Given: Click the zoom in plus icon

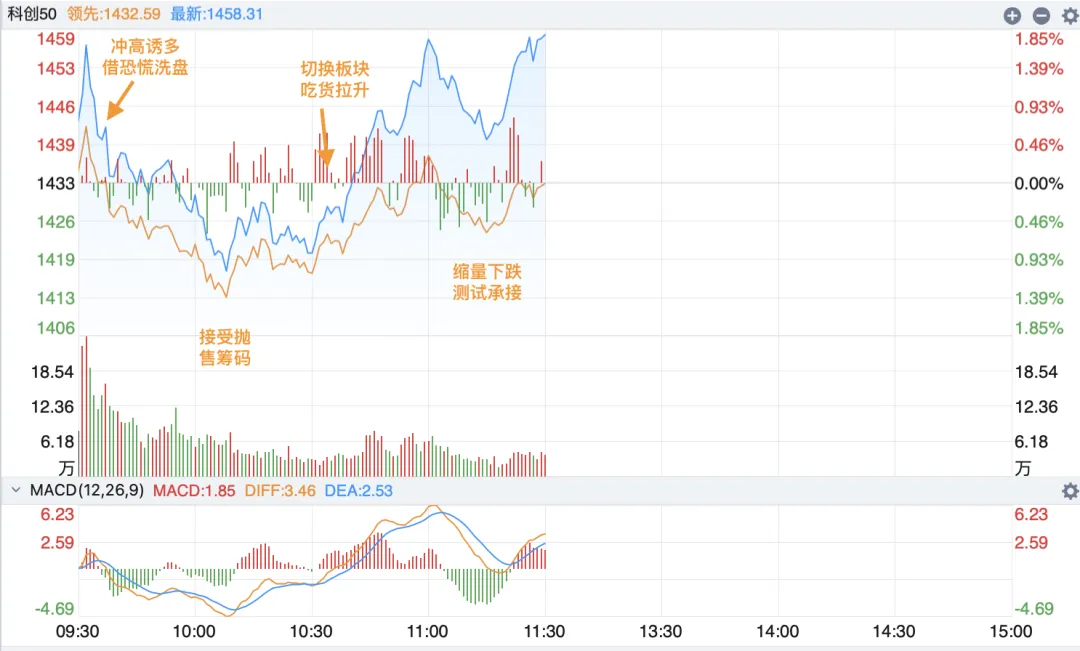Looking at the screenshot, I should tap(1013, 15).
